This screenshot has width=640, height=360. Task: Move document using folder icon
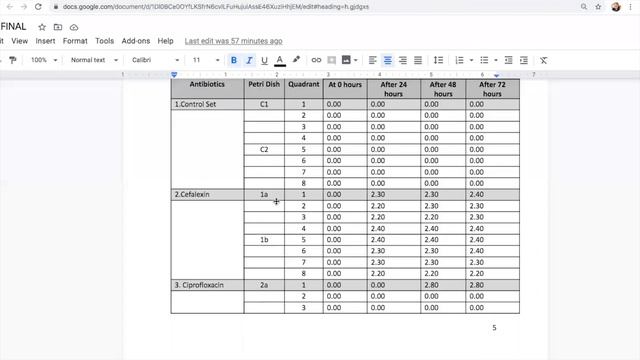click(x=58, y=27)
